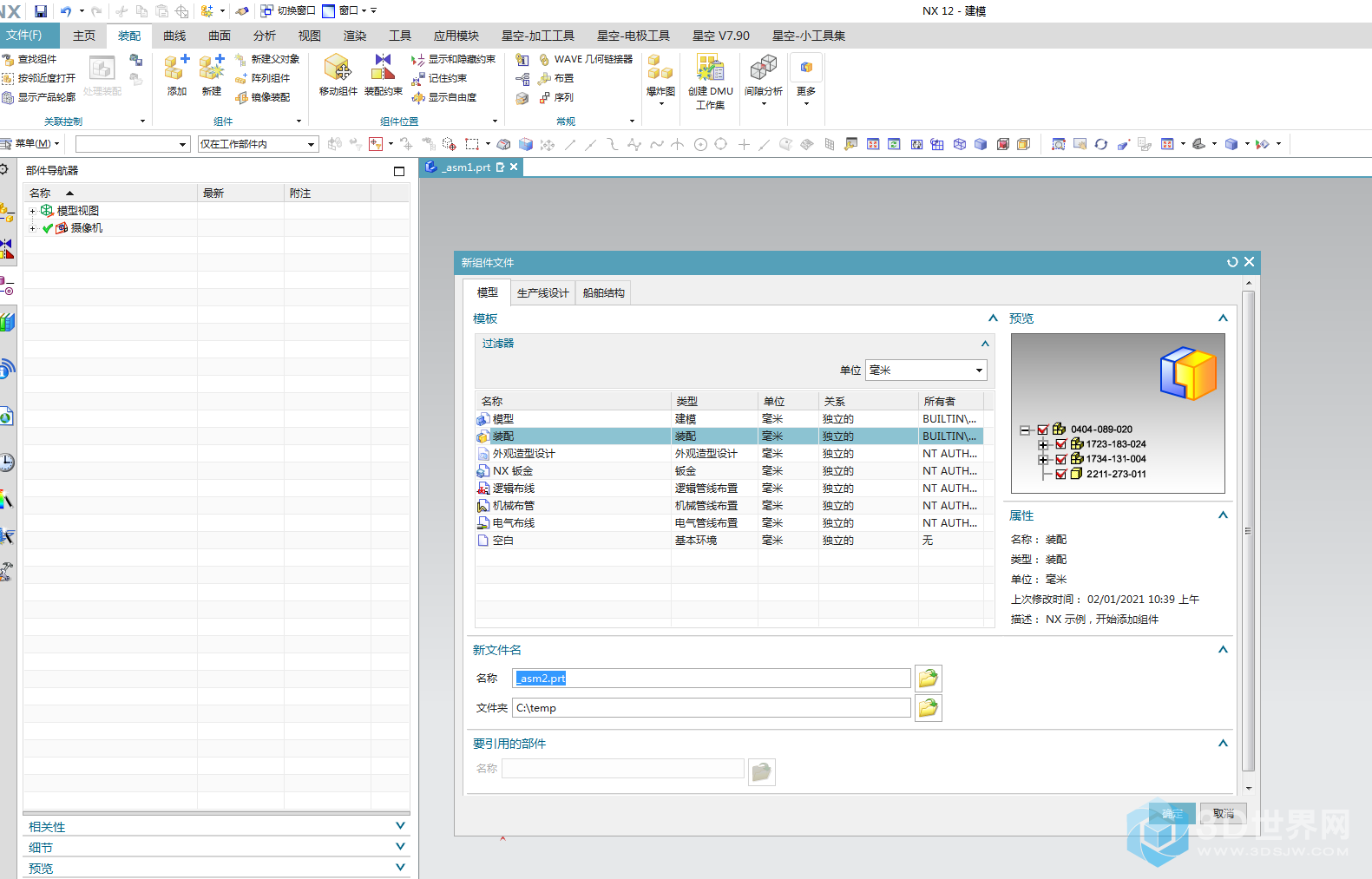Click Open by Proximity (按邻近度打开)
1372x879 pixels.
(x=39, y=78)
